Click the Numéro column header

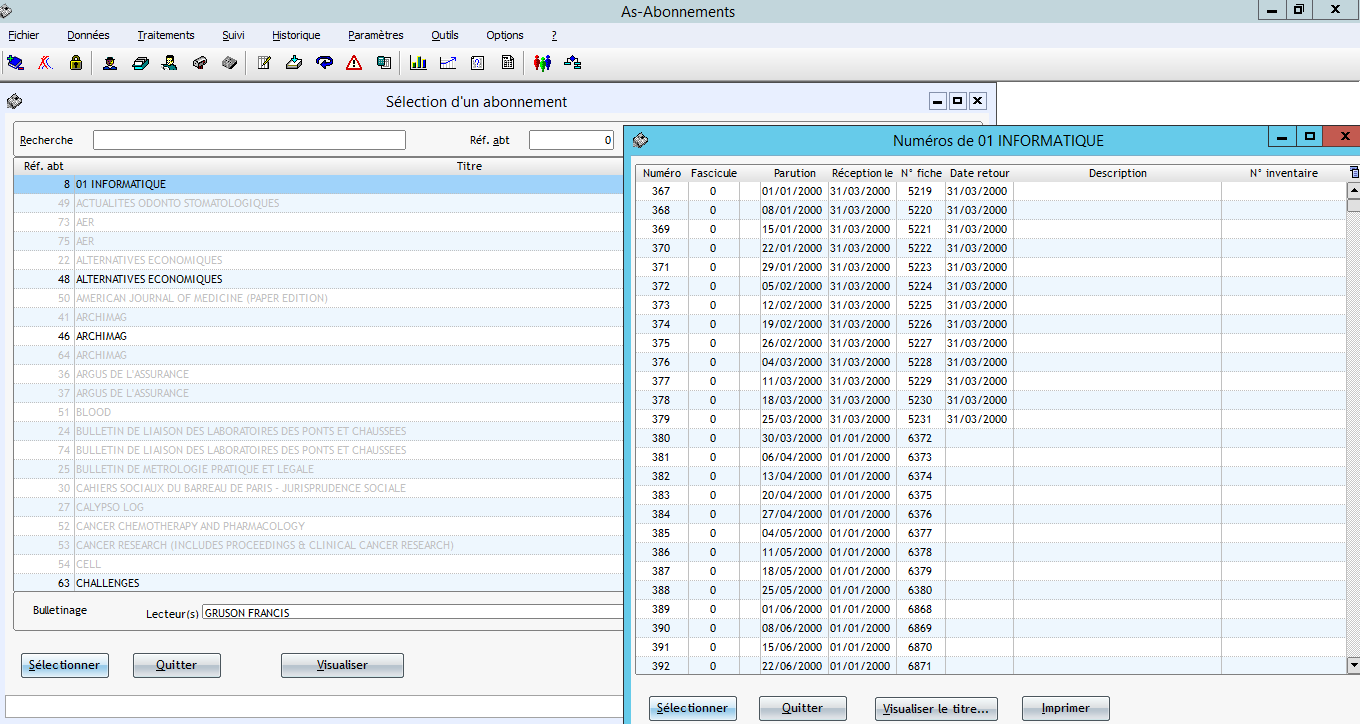662,173
